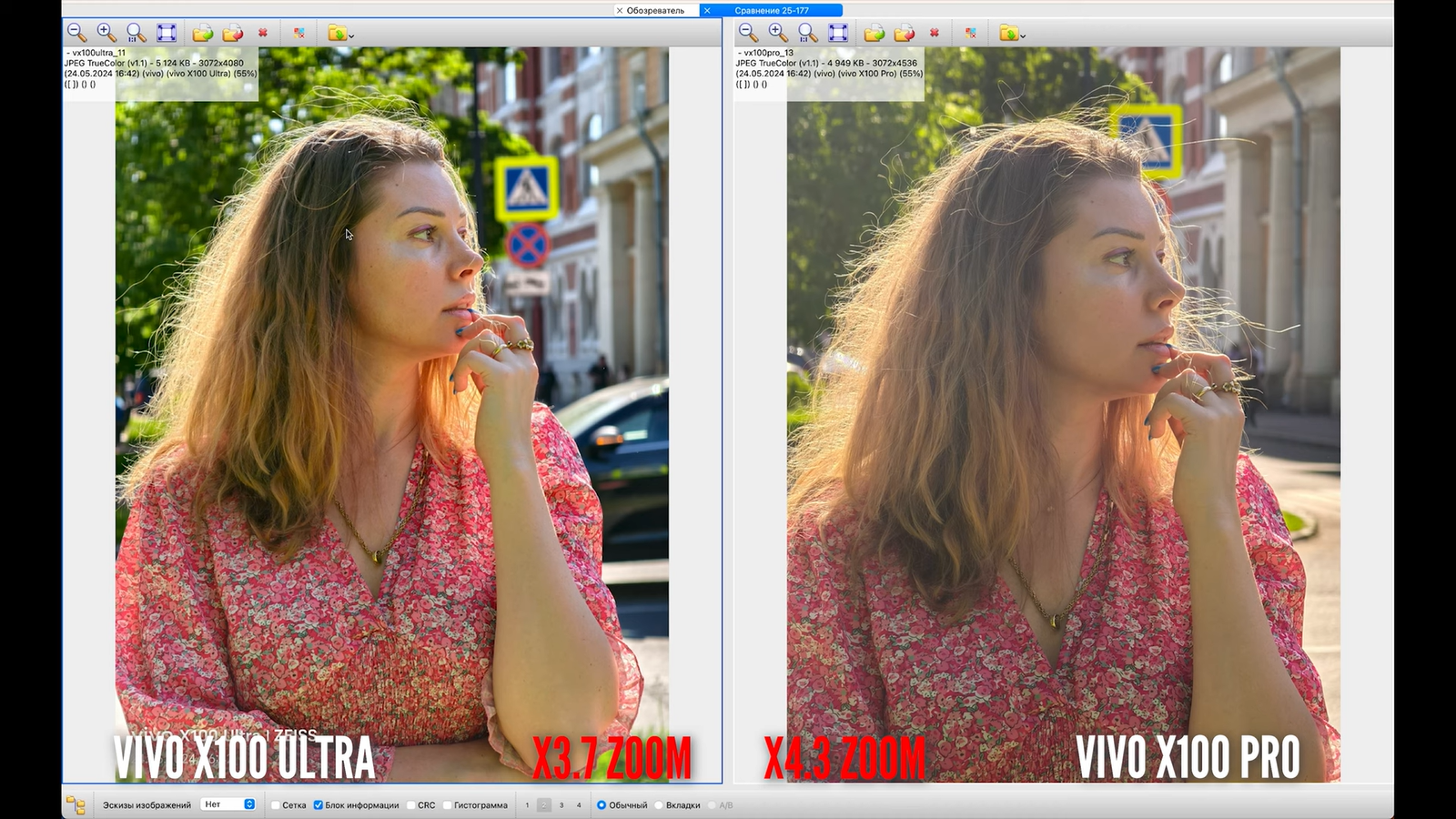The image size is (1456, 819).
Task: Click the vx100ultra_11 file name text
Action: click(98, 53)
